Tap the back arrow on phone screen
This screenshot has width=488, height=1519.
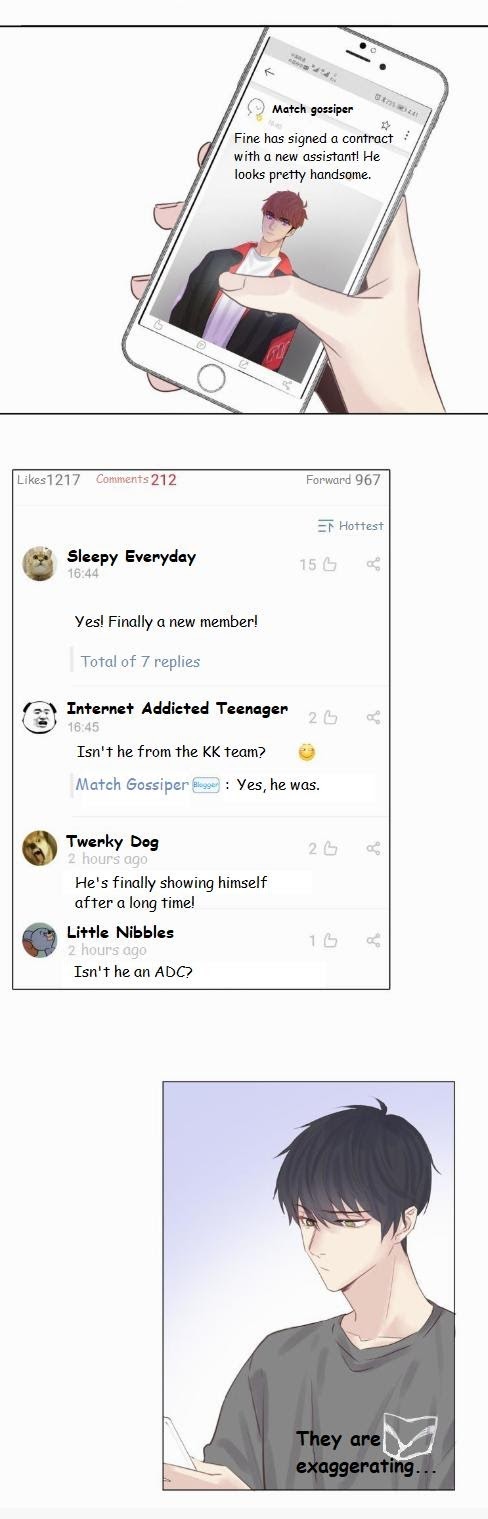click(x=269, y=72)
